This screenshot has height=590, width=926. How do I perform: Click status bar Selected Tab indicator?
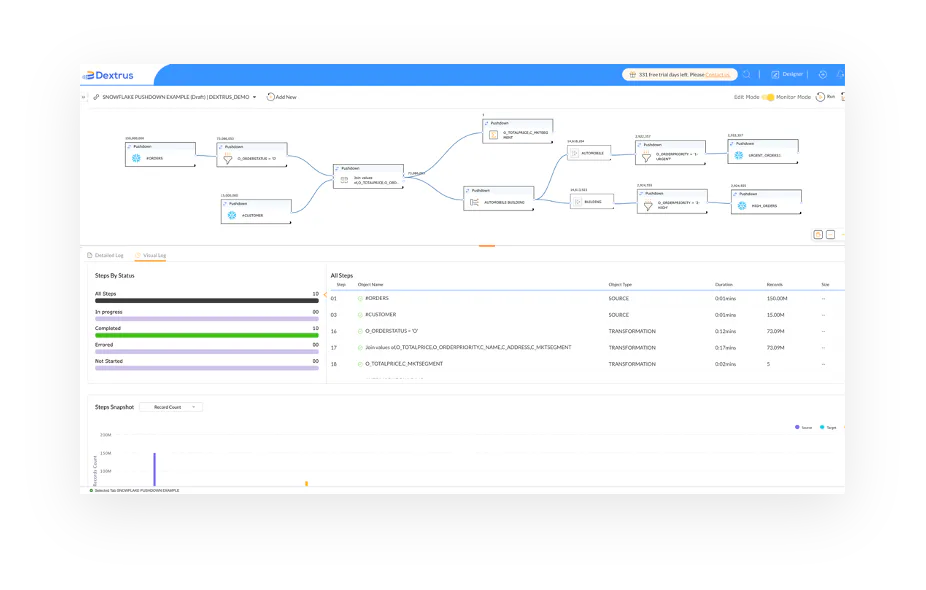coord(135,490)
